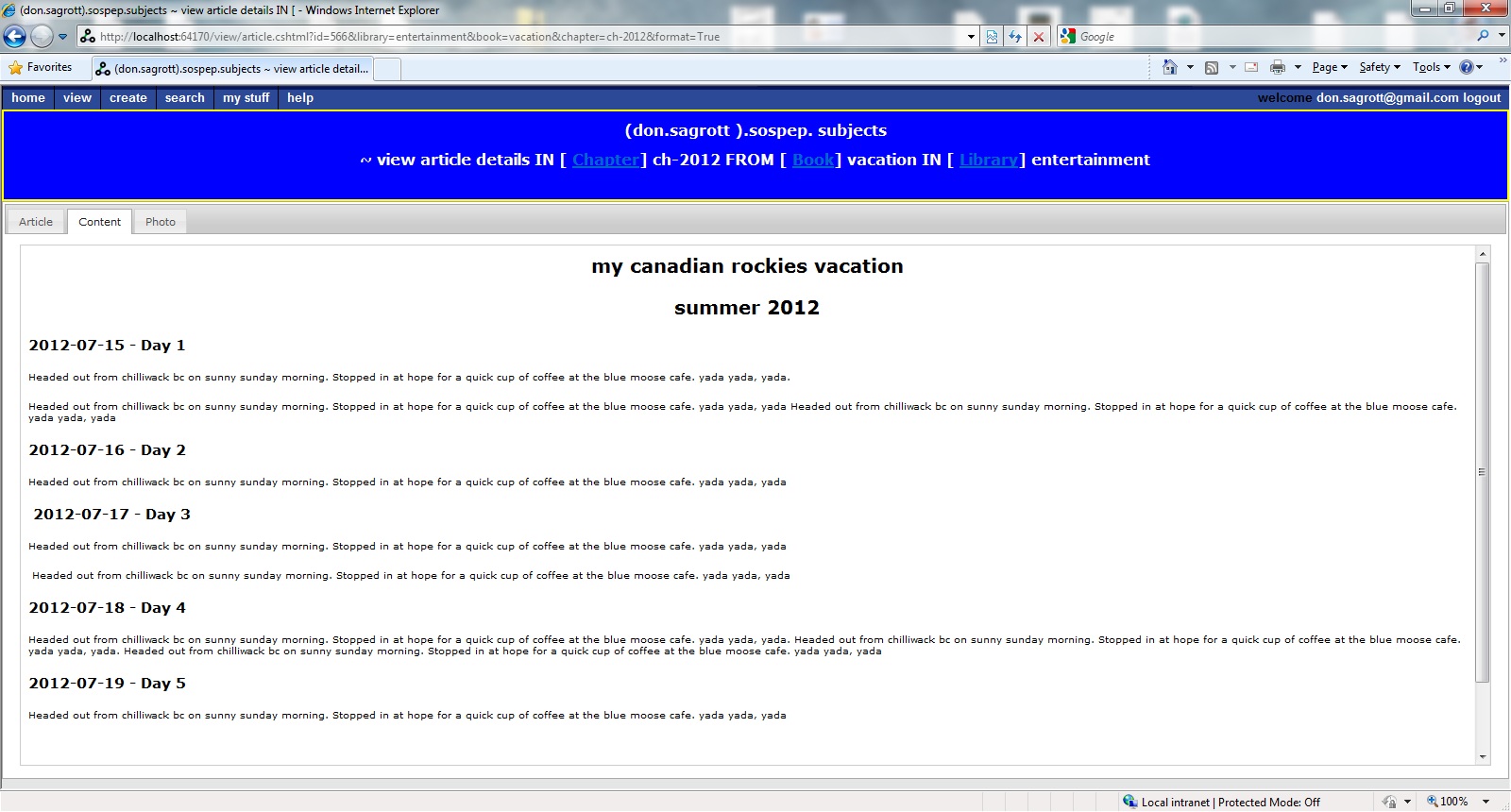Expand the address bar autocomplete dropdown
1511x812 pixels.
(971, 37)
